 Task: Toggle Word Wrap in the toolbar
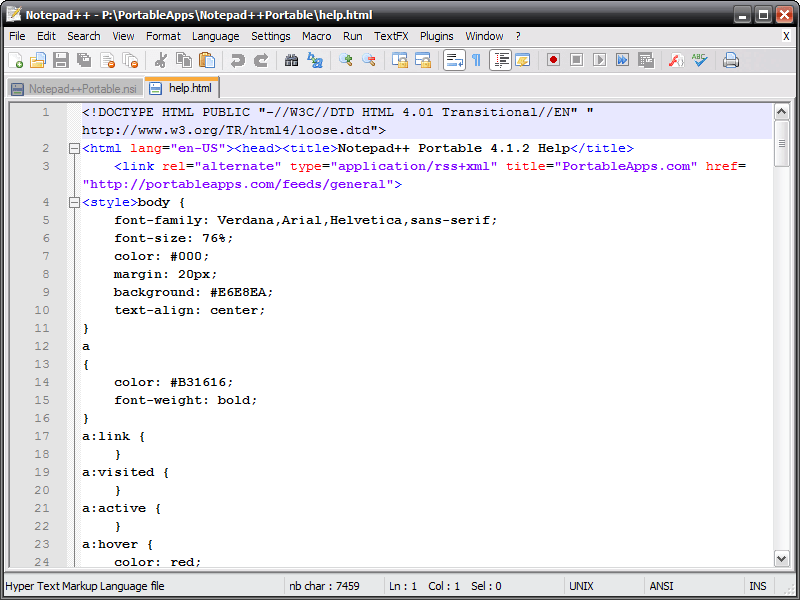tap(454, 60)
